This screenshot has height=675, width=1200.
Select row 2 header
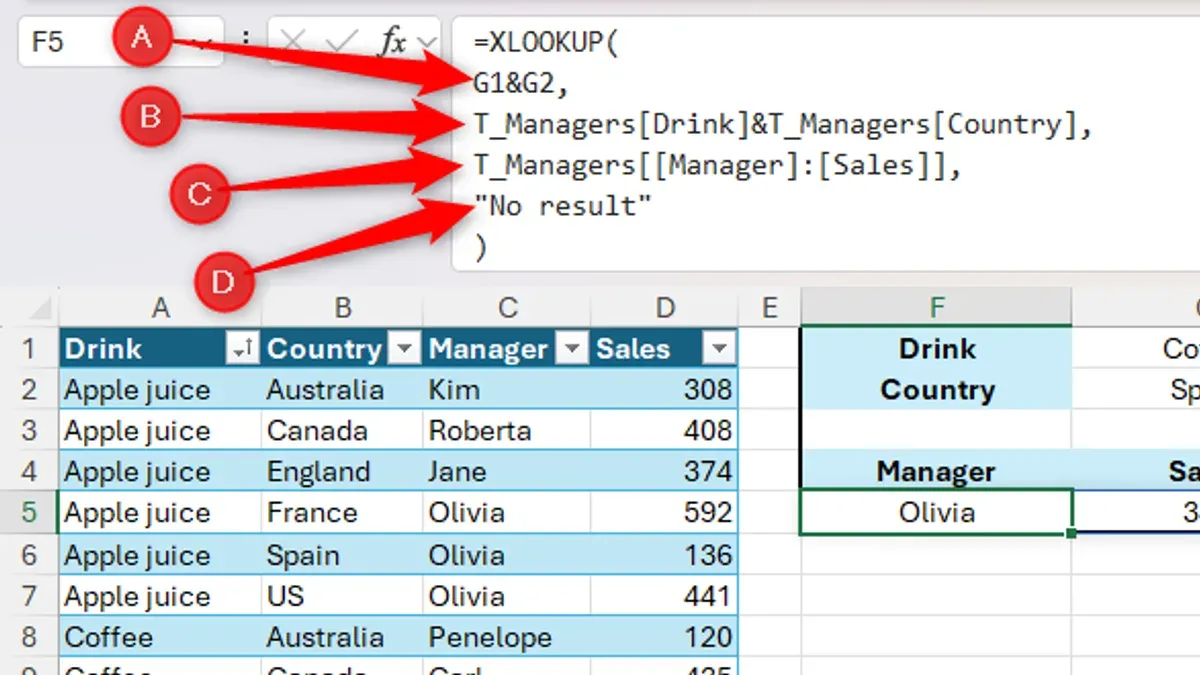click(x=29, y=390)
